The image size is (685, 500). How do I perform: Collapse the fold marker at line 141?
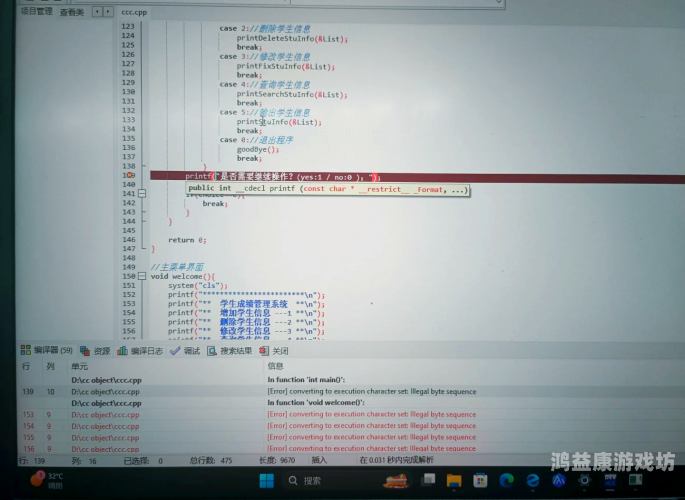pos(144,193)
